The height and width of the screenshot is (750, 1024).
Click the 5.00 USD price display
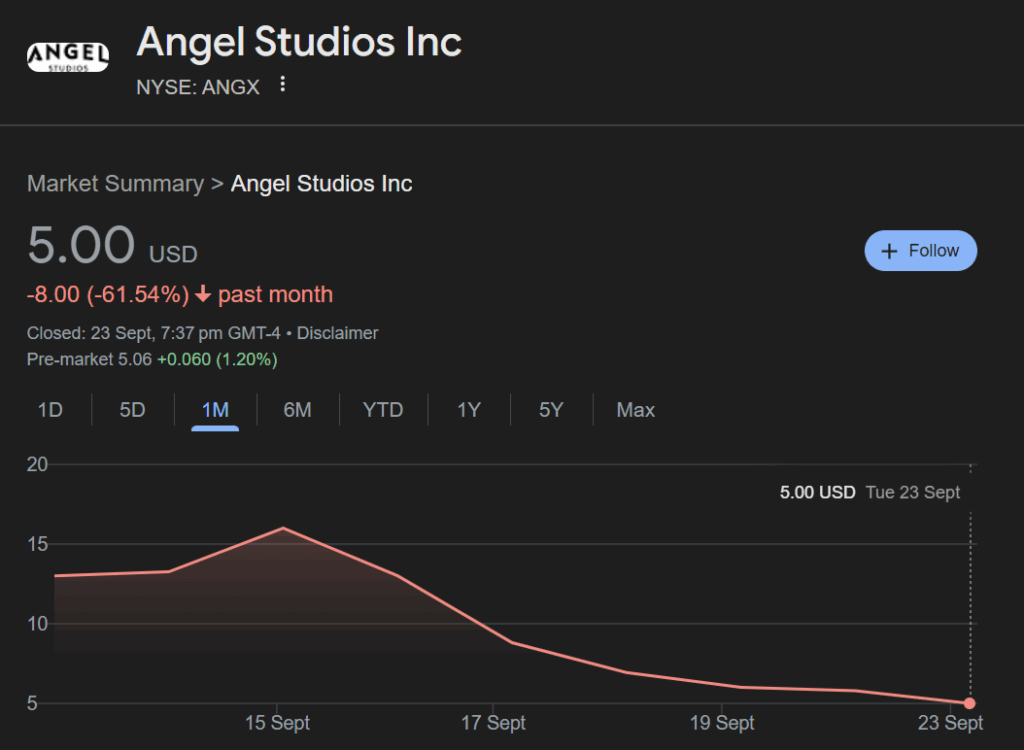(98, 244)
